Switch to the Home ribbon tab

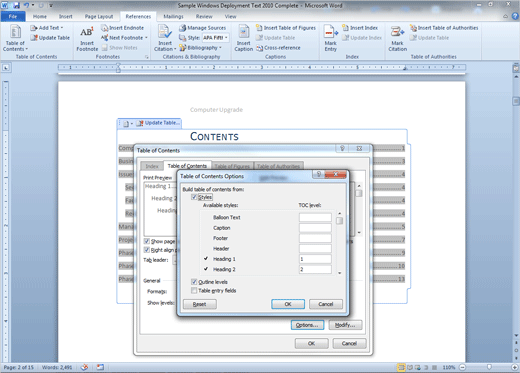click(40, 17)
